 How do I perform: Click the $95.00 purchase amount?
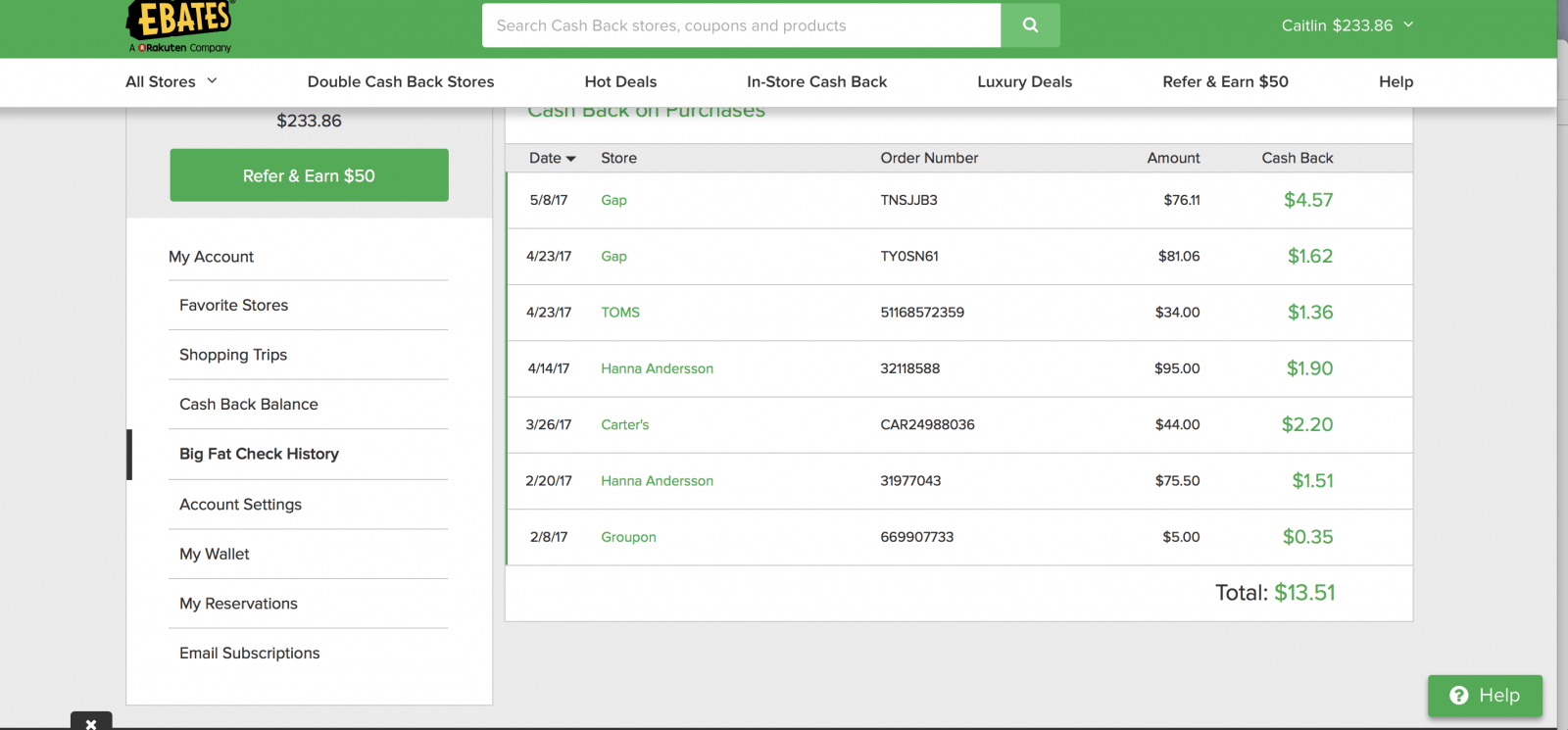pos(1177,368)
